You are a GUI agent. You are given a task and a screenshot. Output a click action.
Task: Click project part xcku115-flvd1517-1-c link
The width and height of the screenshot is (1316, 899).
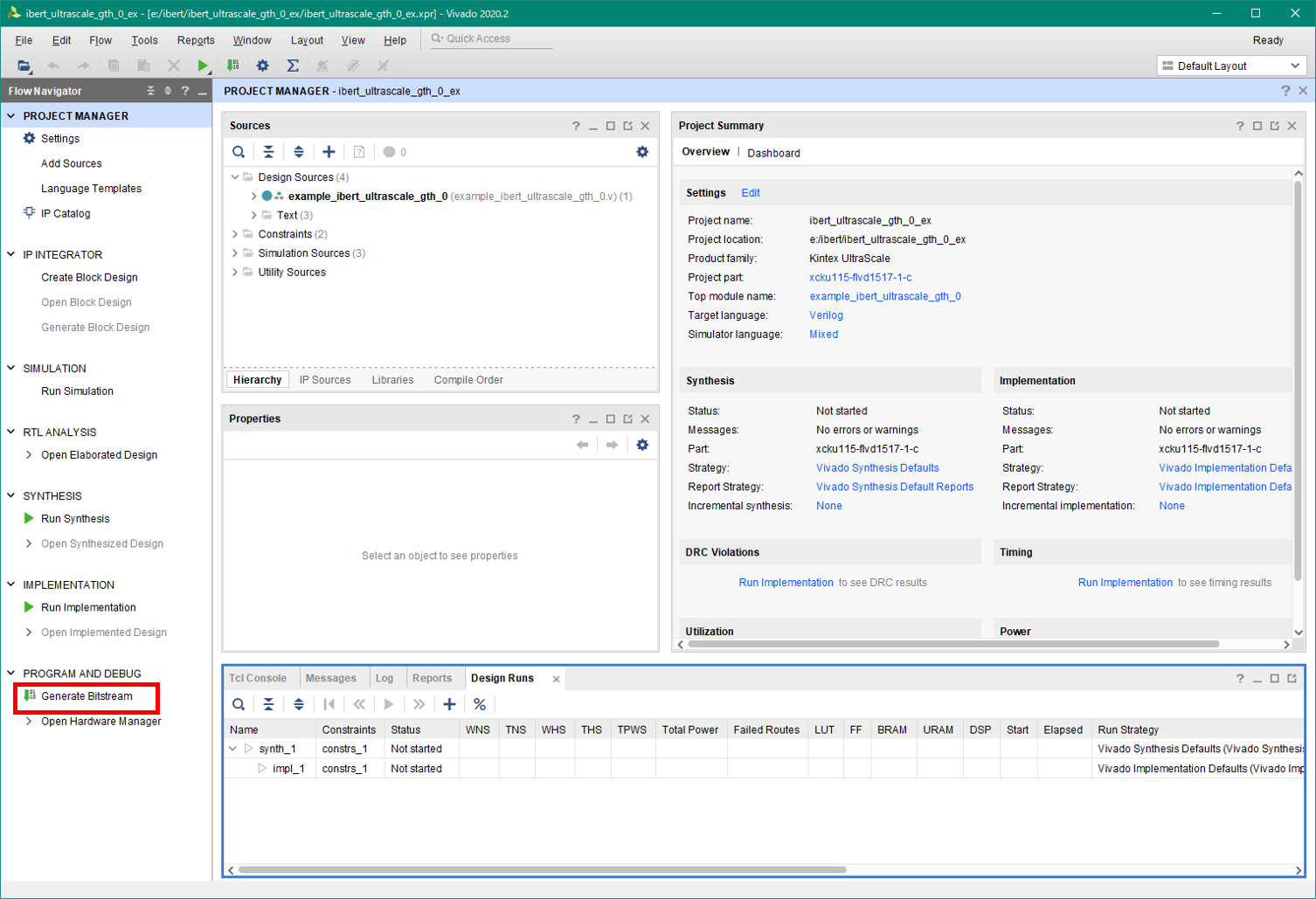click(x=860, y=277)
